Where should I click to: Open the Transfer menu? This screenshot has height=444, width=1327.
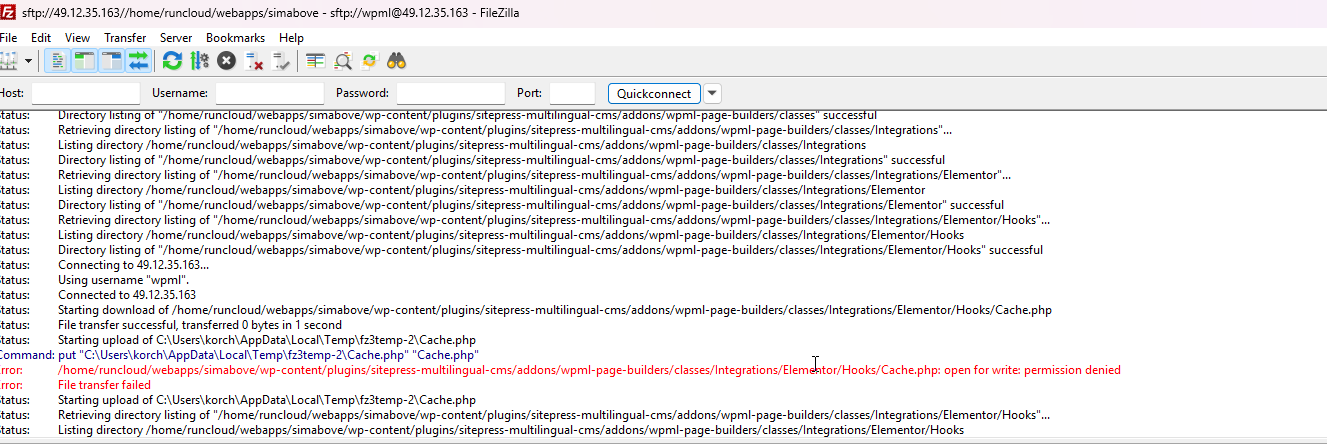[125, 38]
